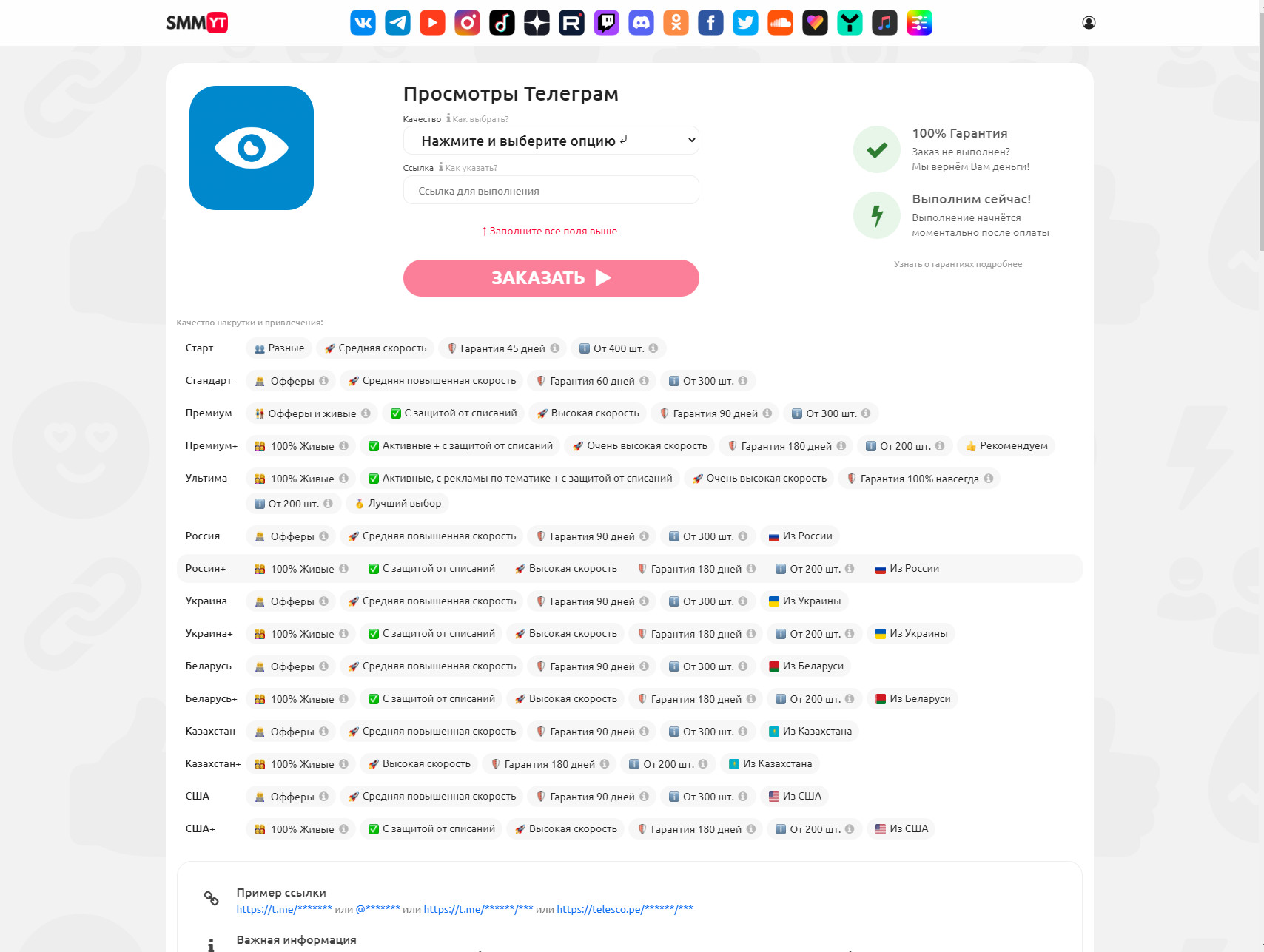Click the green checkmark guarantee icon
The height and width of the screenshot is (952, 1264).
tap(877, 150)
